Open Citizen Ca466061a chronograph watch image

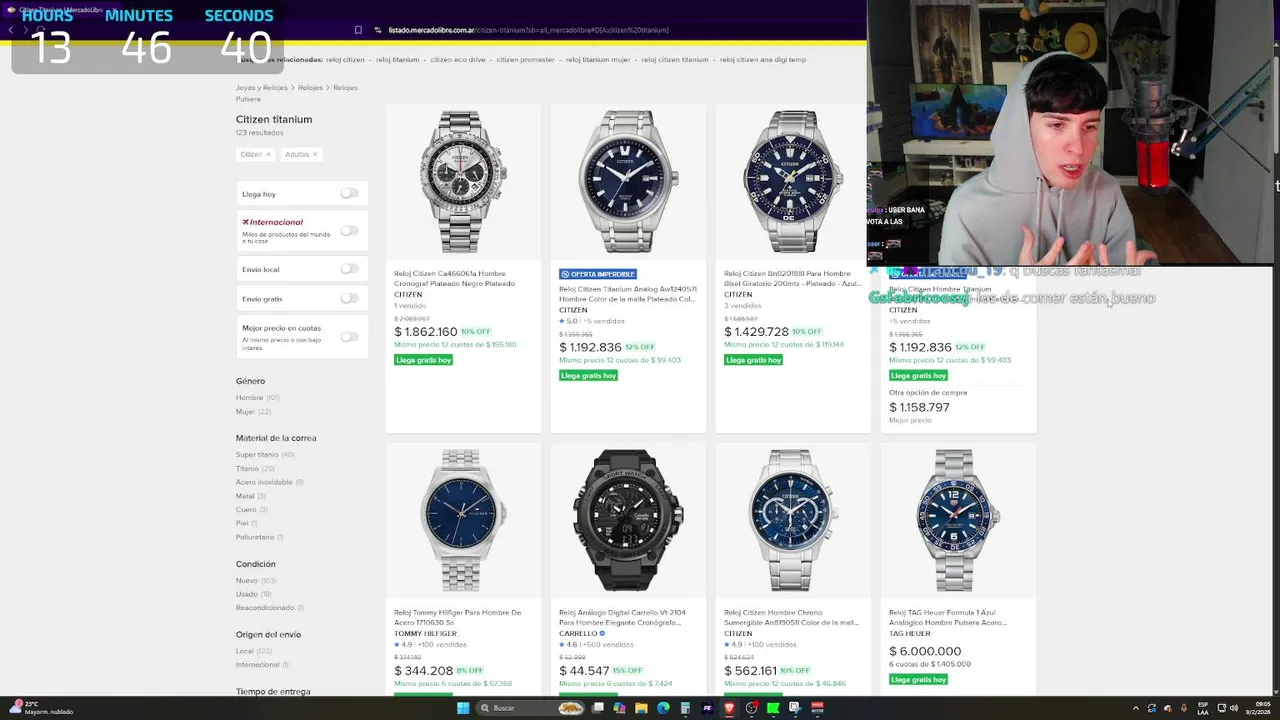463,181
